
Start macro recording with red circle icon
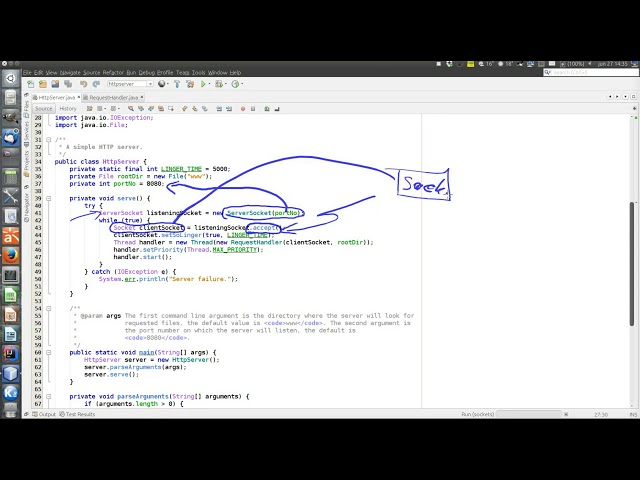tap(243, 109)
